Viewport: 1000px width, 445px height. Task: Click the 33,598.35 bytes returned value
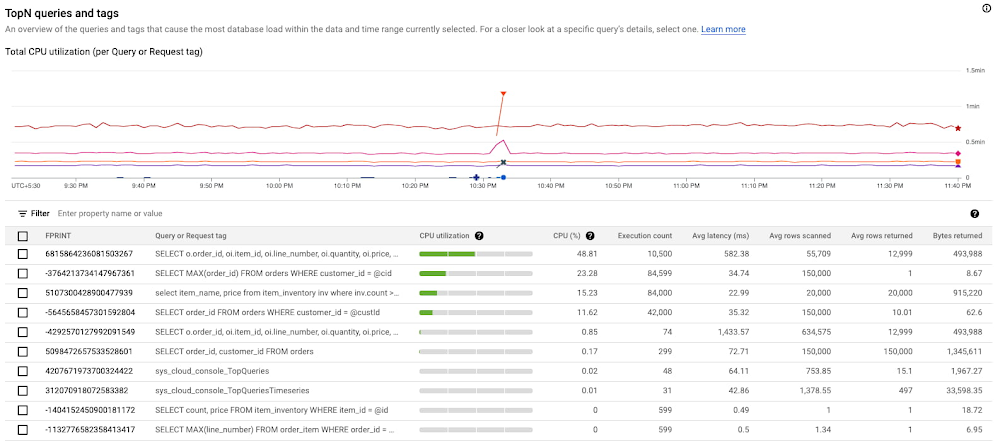click(963, 391)
